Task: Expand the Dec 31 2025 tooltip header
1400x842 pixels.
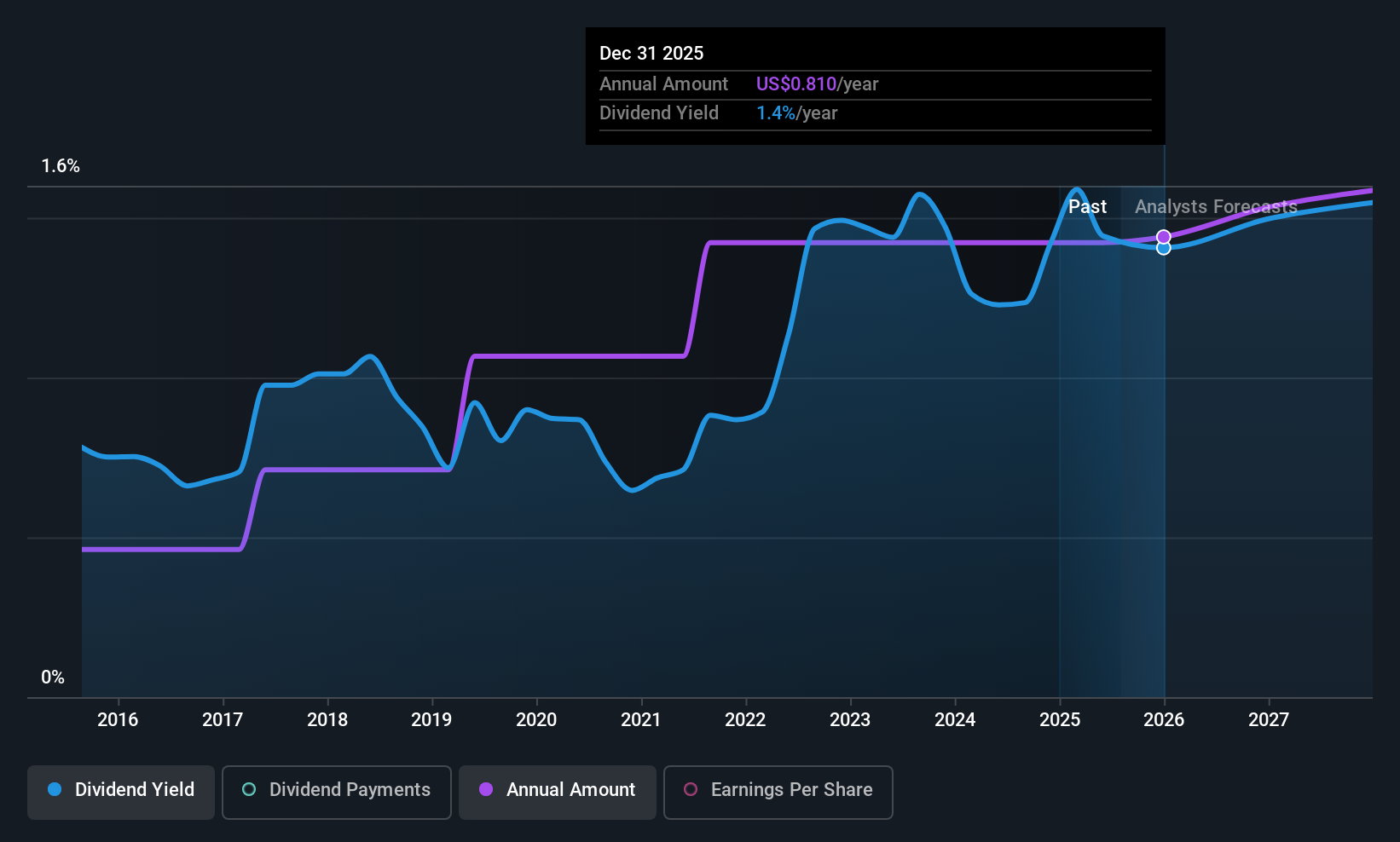Action: point(651,53)
